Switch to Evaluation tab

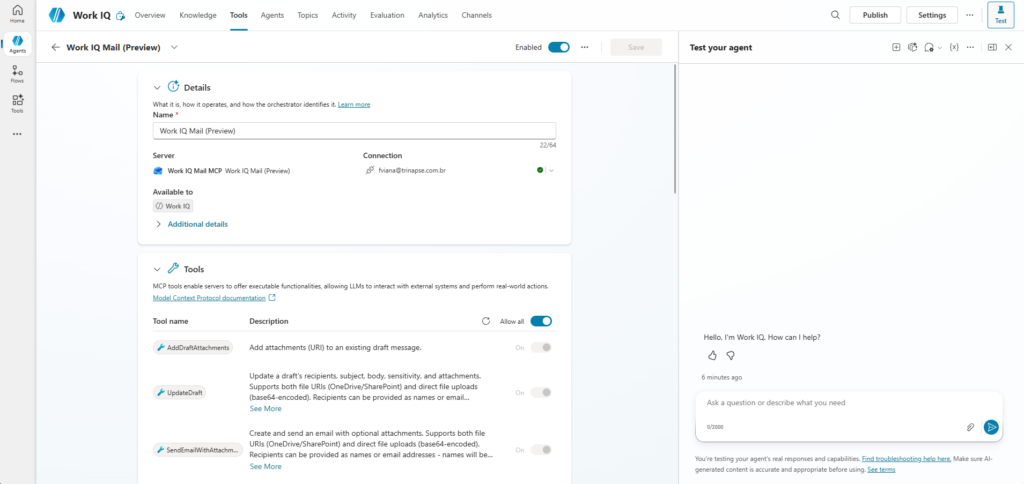tap(387, 15)
